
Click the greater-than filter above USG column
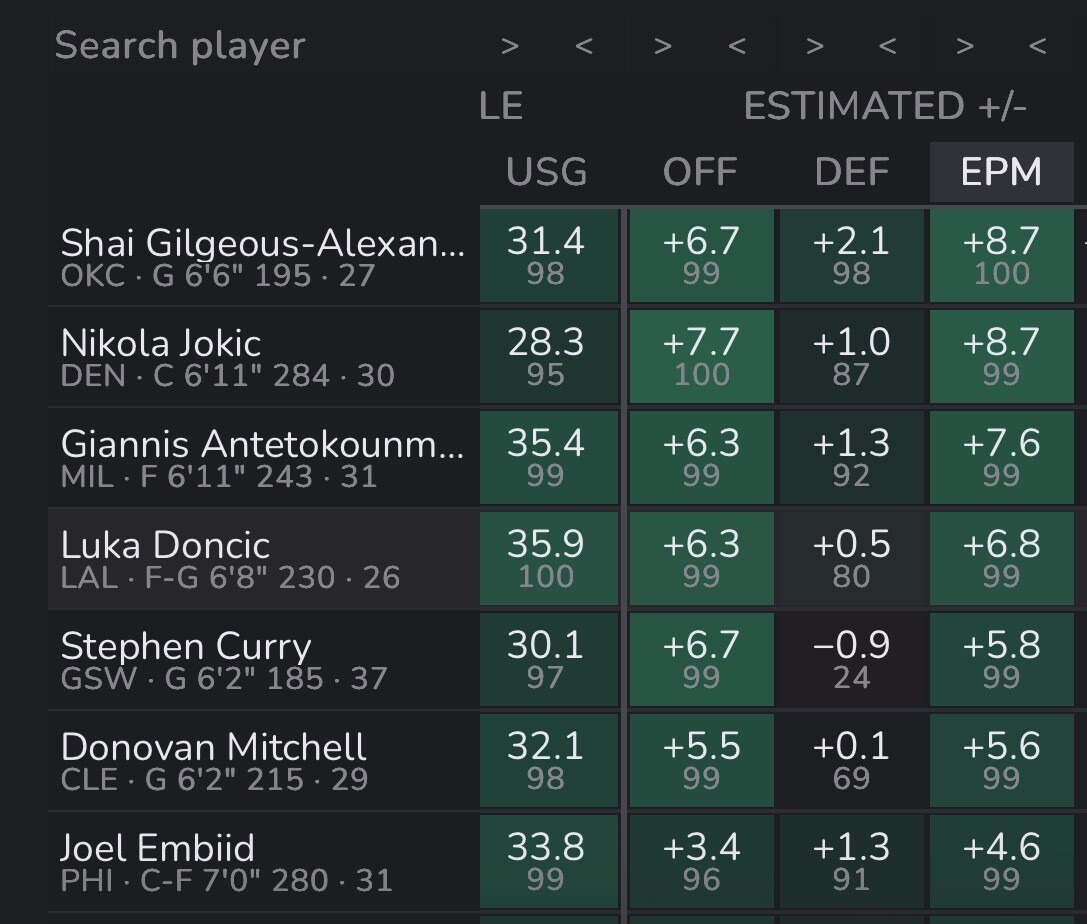pyautogui.click(x=510, y=45)
